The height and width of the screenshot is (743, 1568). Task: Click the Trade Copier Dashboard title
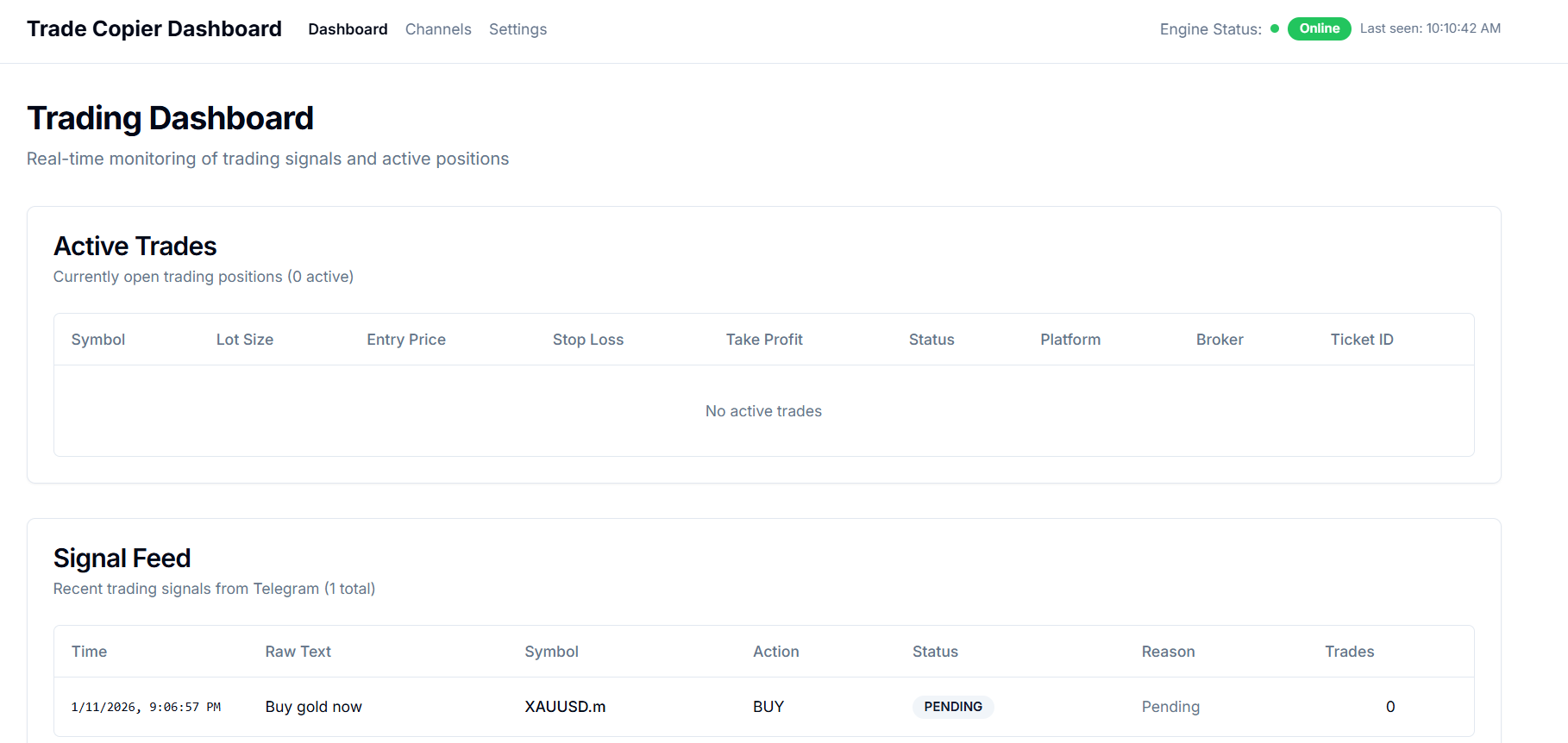[154, 28]
